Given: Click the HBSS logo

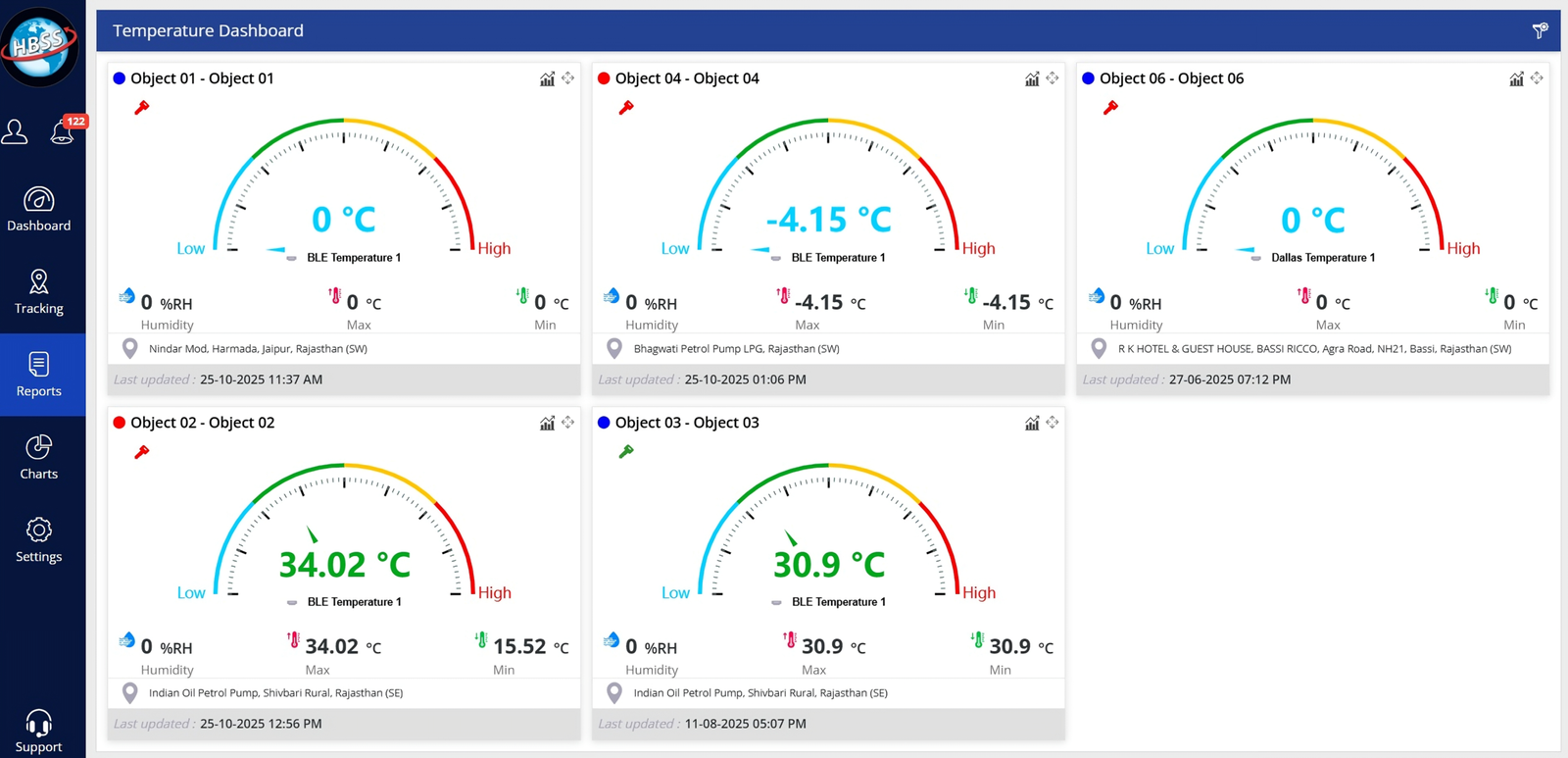Looking at the screenshot, I should pyautogui.click(x=39, y=46).
